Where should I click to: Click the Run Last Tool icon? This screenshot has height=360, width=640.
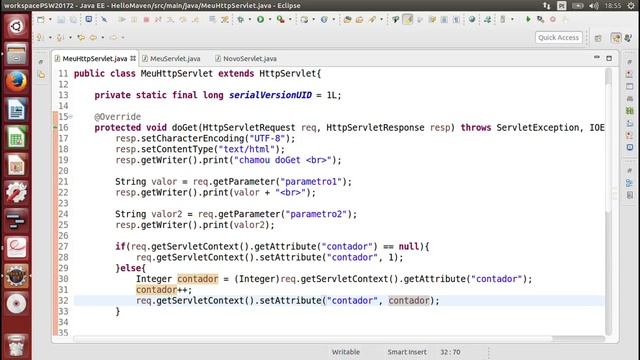click(x=280, y=19)
